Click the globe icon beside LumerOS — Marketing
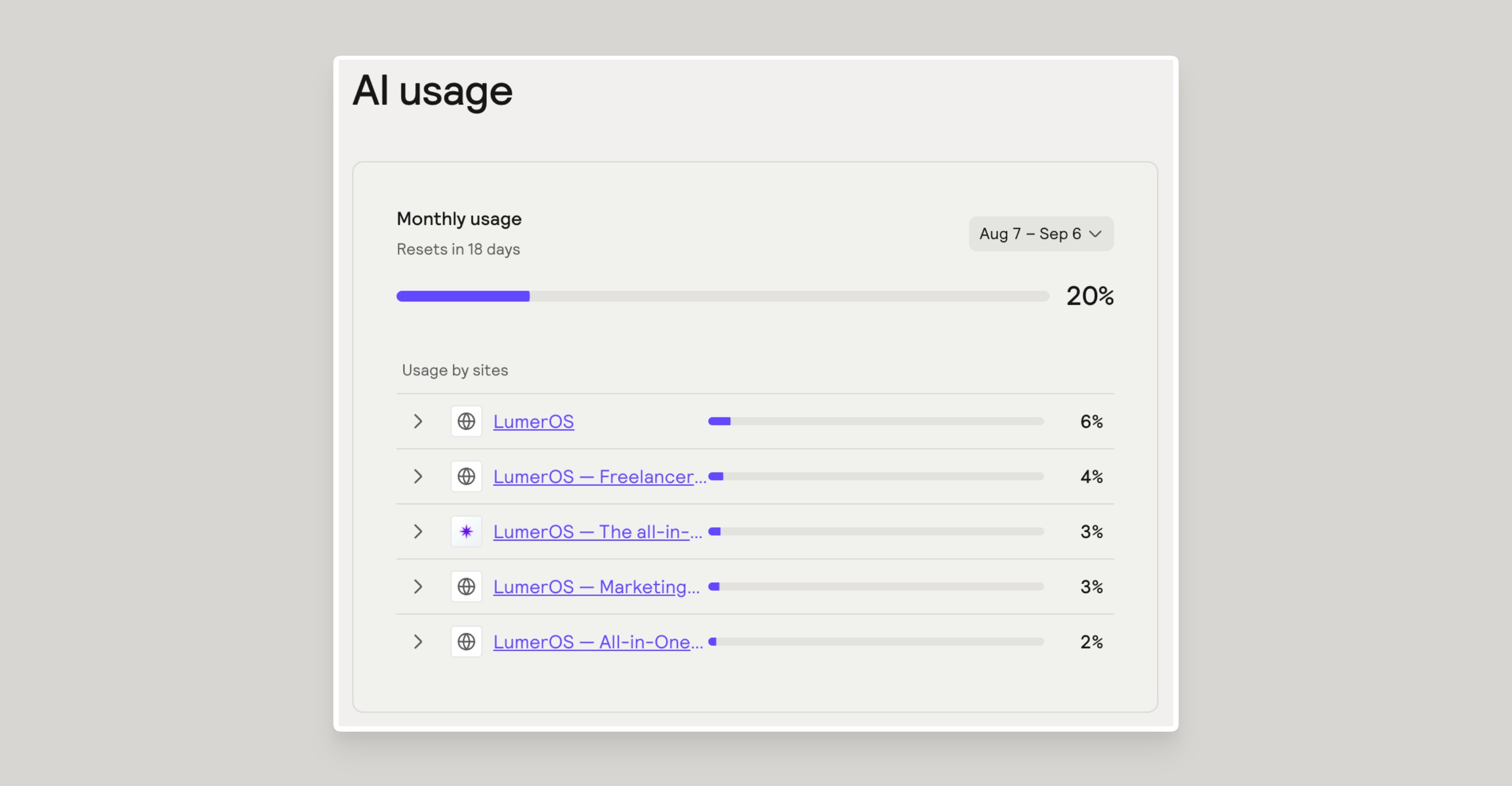This screenshot has width=1512, height=786. (467, 587)
